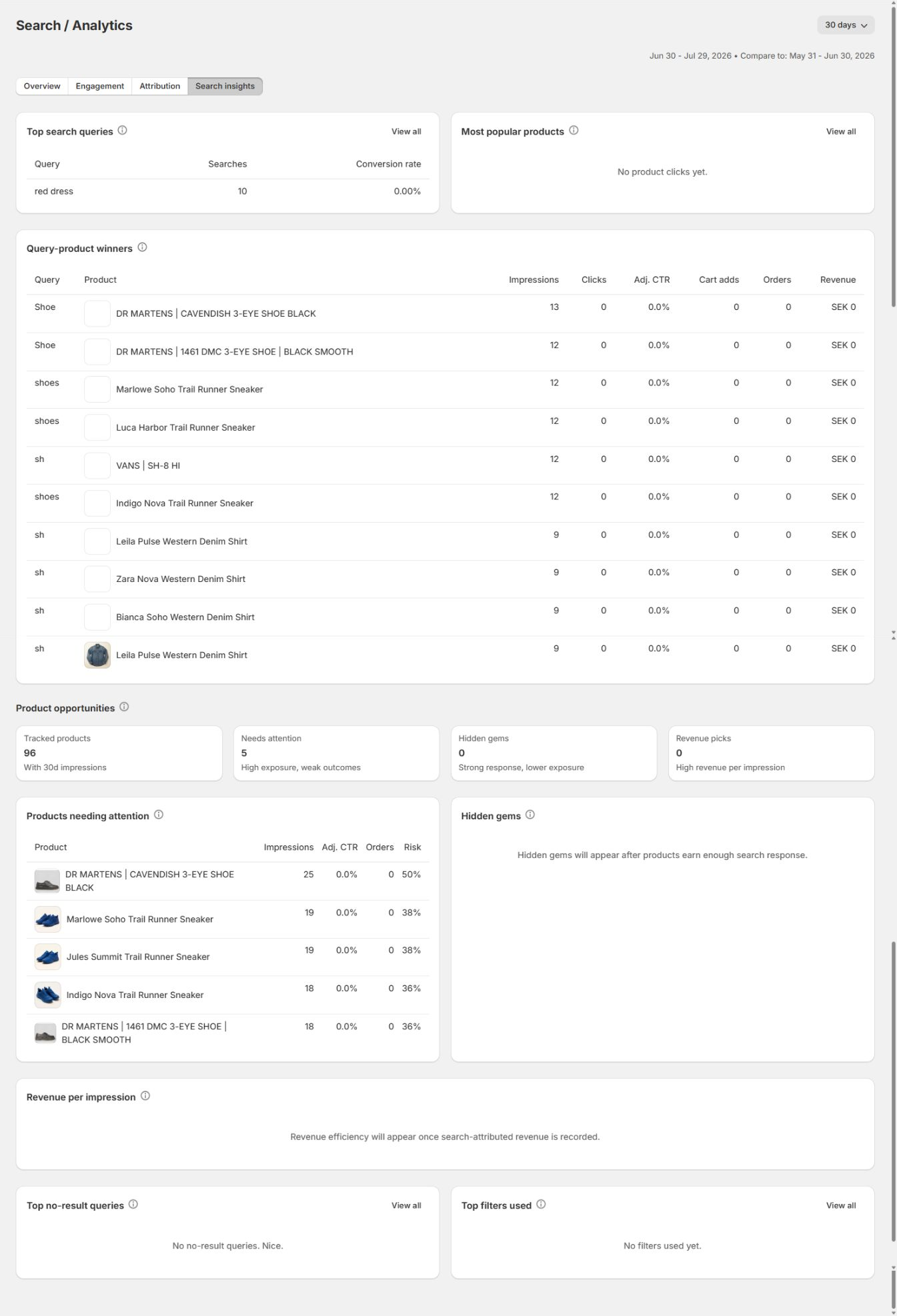
Task: Open Indigo Nova Trail Runner Sneaker winner row
Action: coord(445,503)
